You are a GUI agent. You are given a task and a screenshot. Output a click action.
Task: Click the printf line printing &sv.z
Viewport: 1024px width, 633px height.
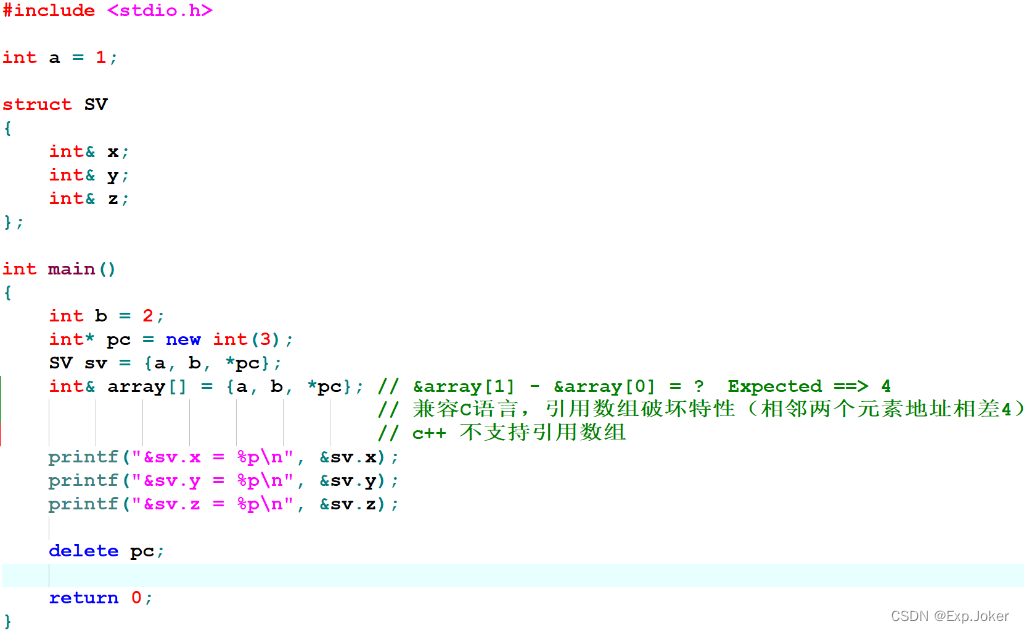pyautogui.click(x=223, y=504)
